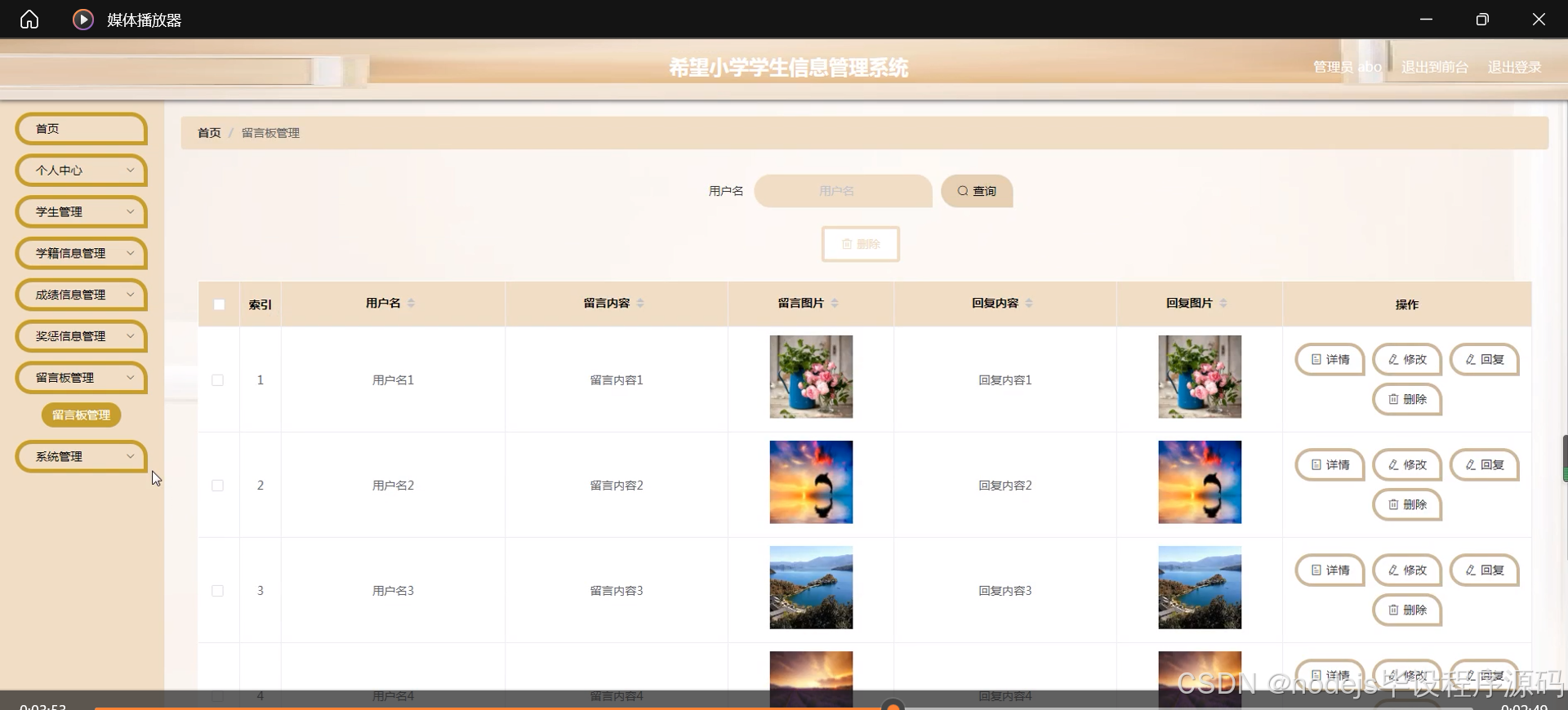Click 删除 for row 用户名3

(1407, 610)
